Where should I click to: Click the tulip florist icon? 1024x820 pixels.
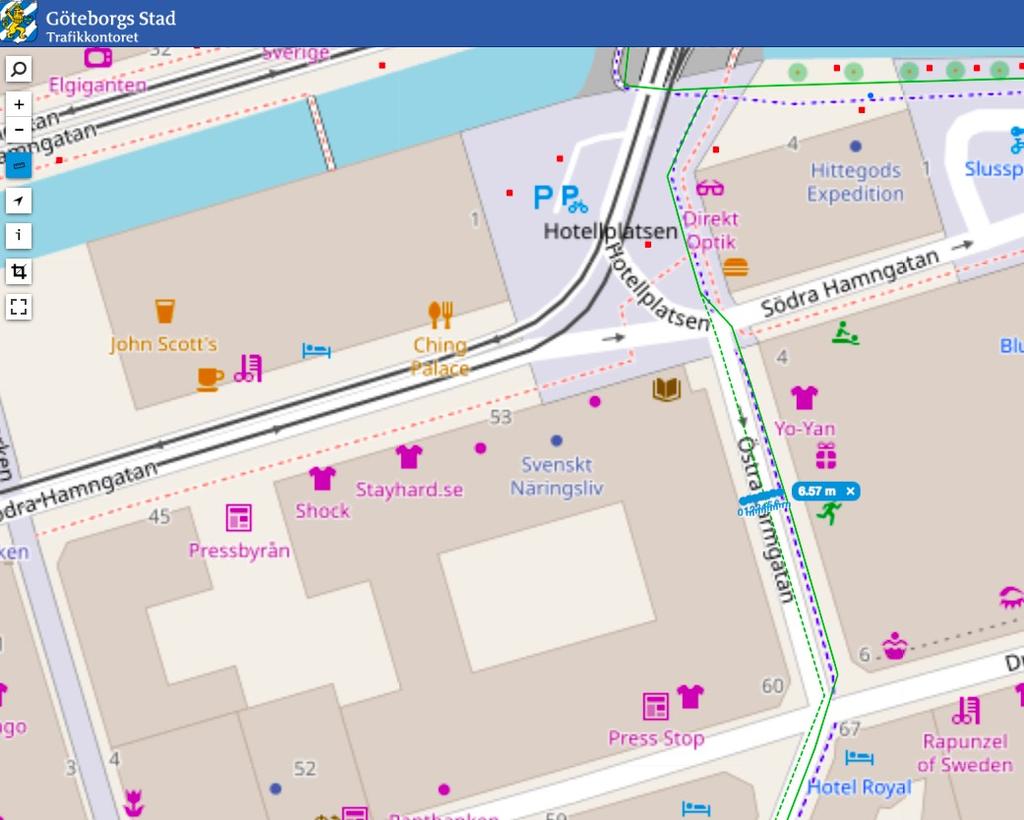133,803
